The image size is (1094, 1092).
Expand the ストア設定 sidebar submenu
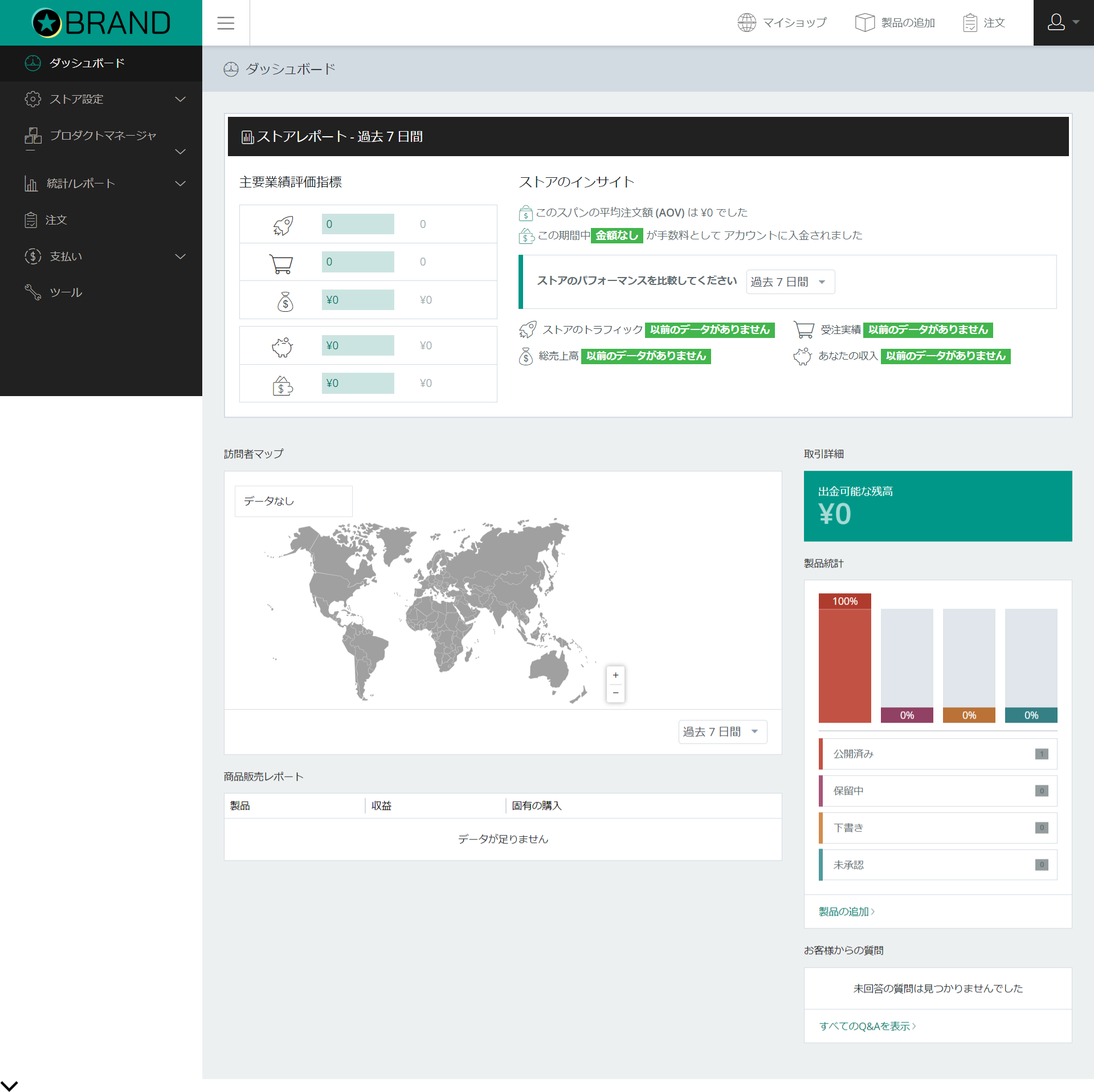coord(180,99)
